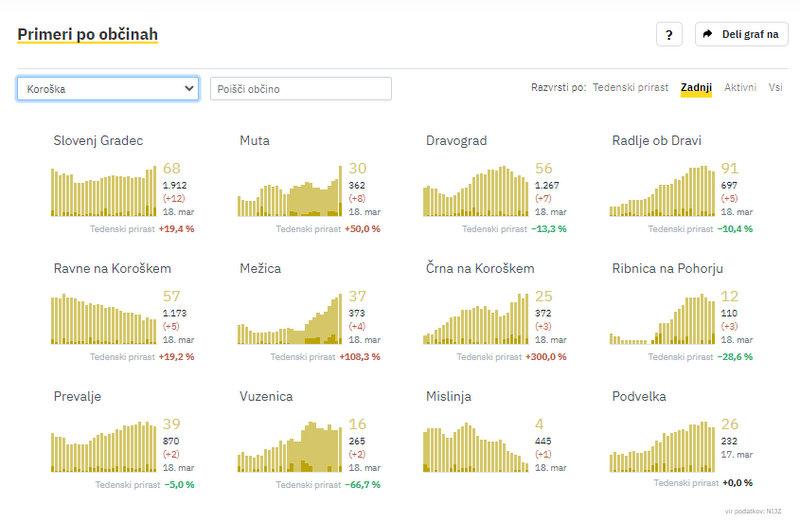Click the Prevalje municipality title
This screenshot has width=800, height=523.
77,397
